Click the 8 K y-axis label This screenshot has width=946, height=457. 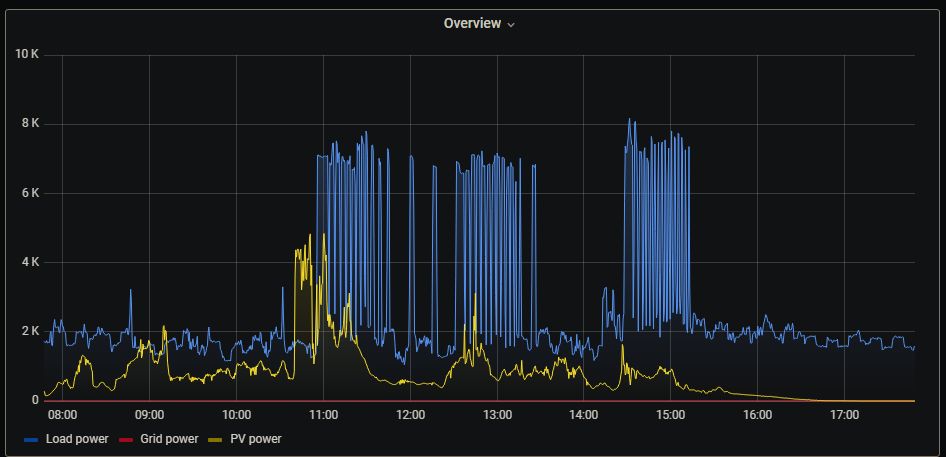tap(30, 124)
